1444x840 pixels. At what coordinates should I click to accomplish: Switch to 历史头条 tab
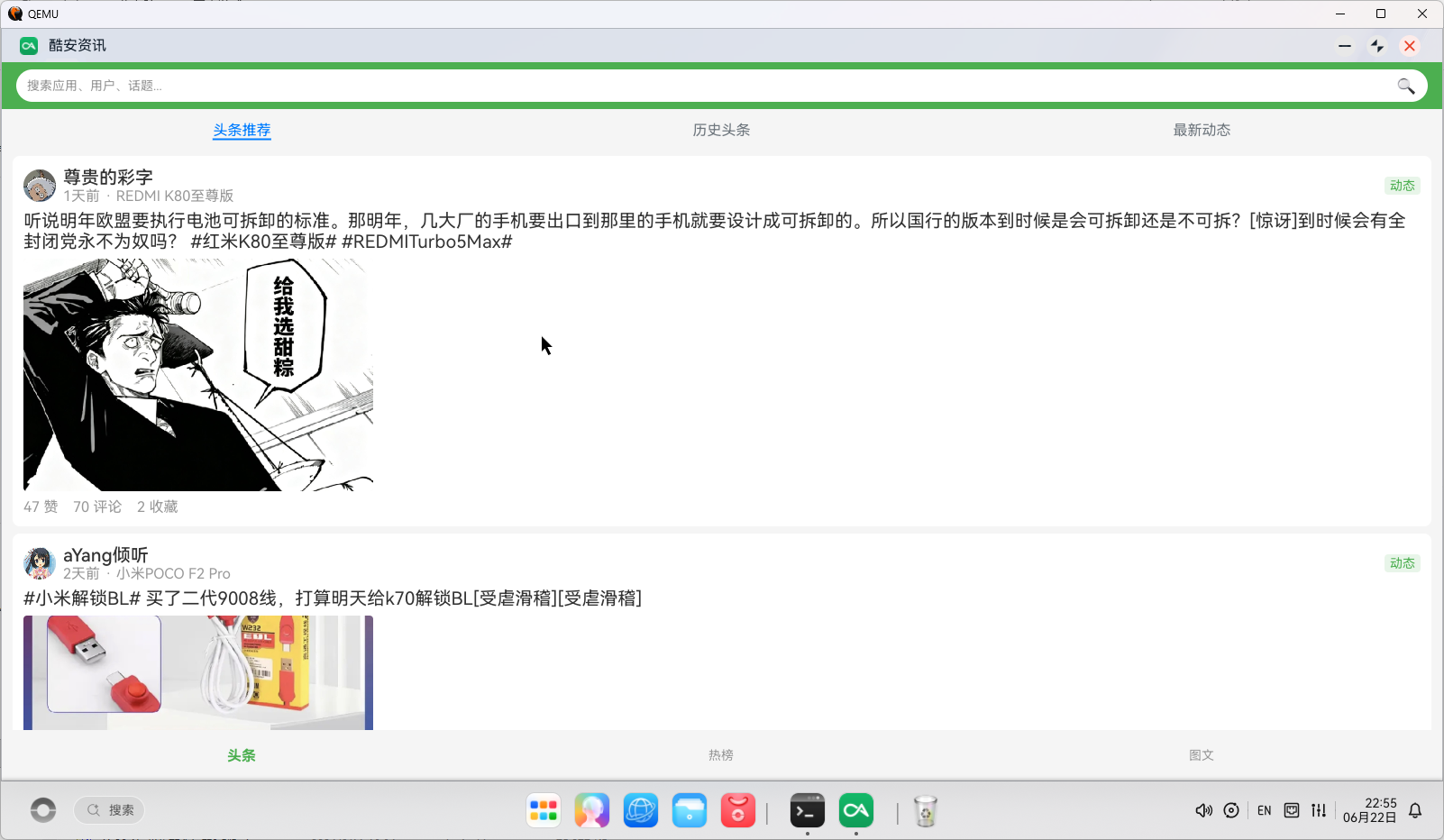click(721, 130)
